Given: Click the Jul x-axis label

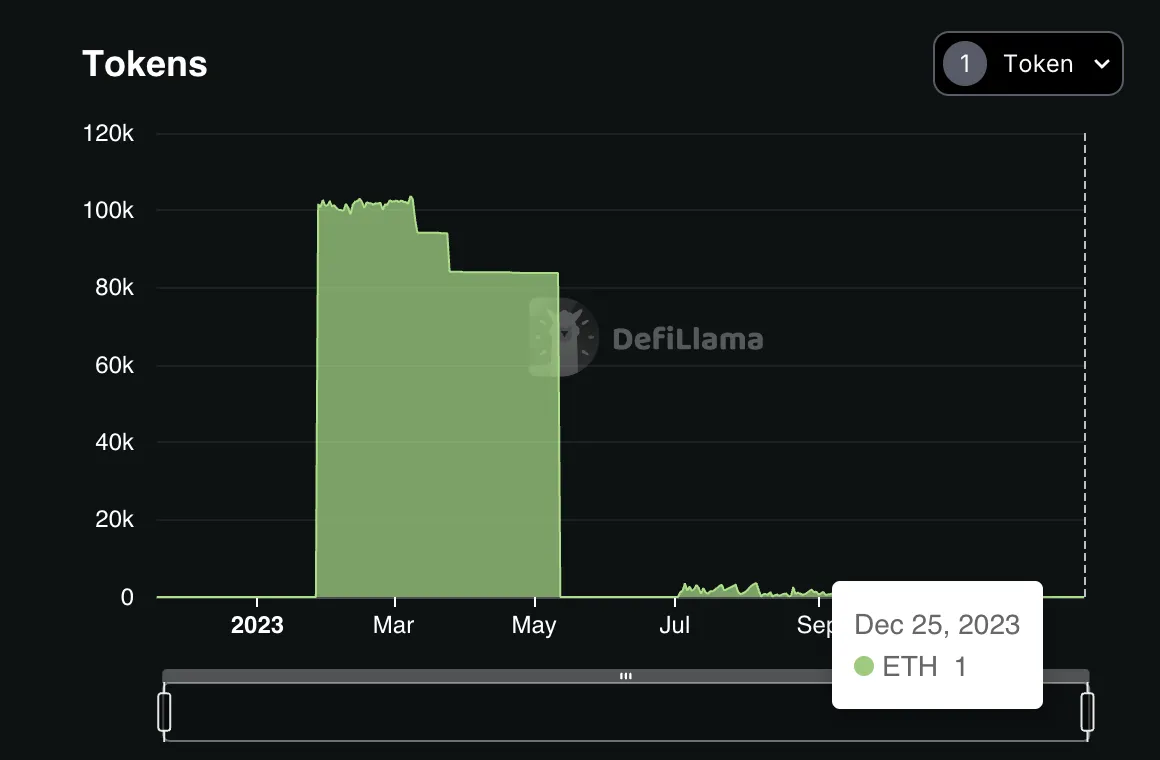Looking at the screenshot, I should click(675, 626).
